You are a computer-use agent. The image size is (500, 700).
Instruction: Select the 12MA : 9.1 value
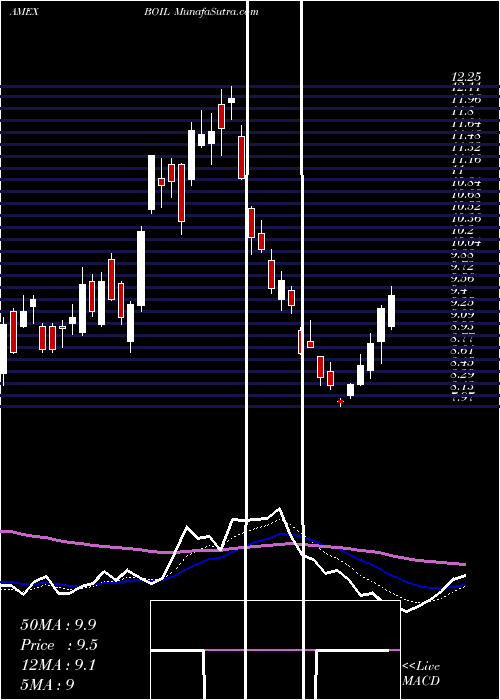58,665
